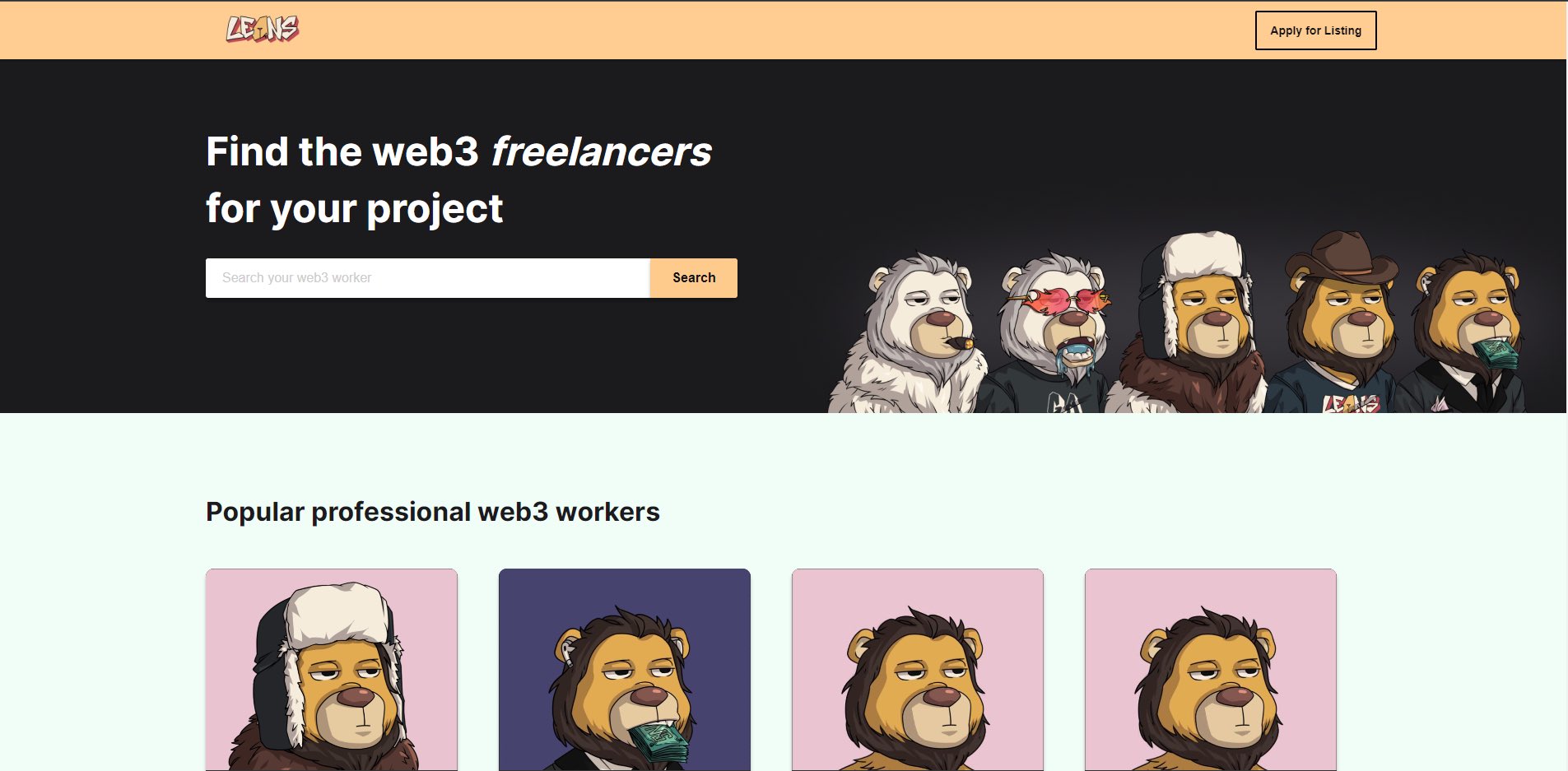The width and height of the screenshot is (1568, 771).
Task: Select the white lion smoking a cigar
Action: 910,335
